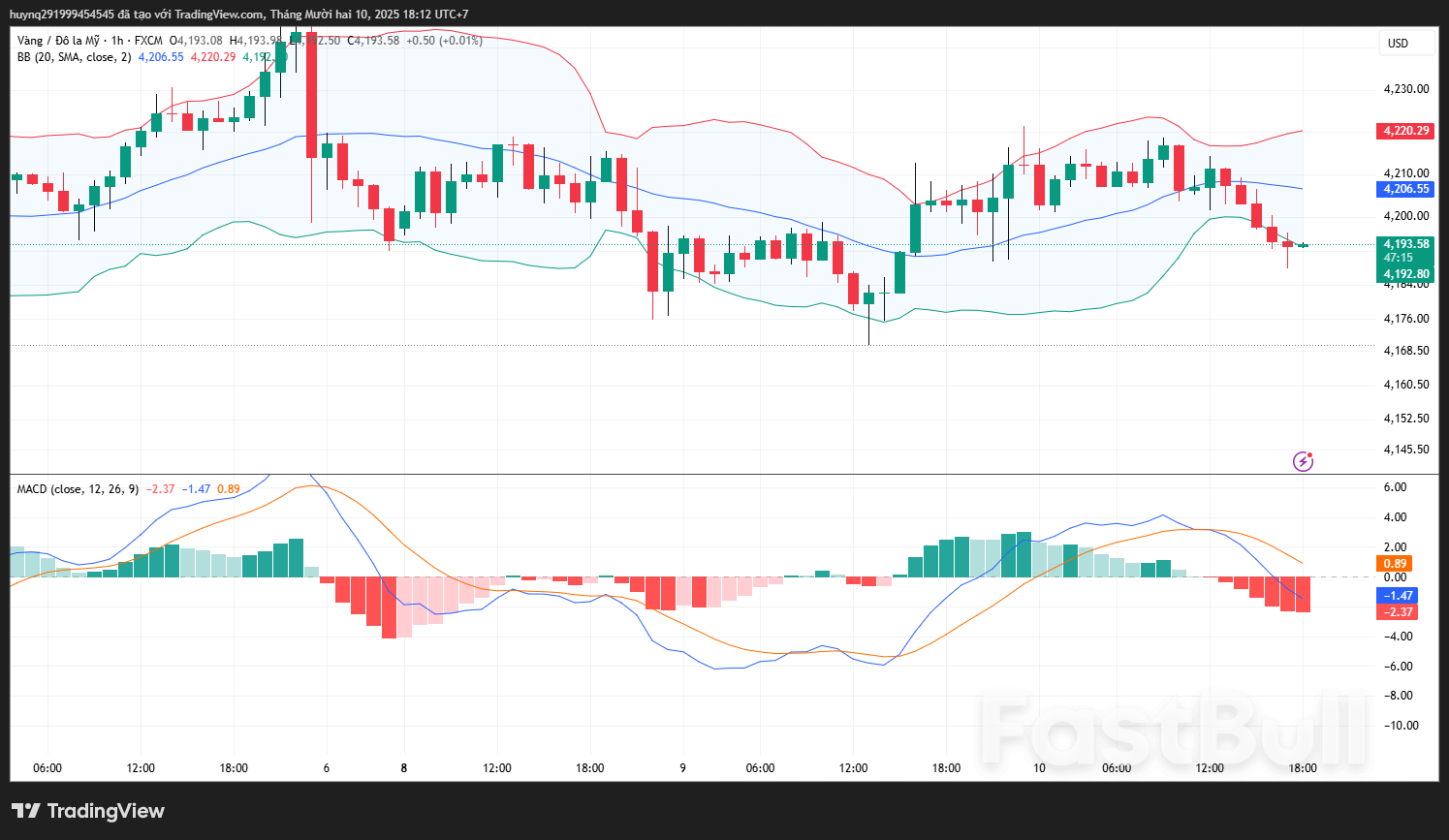Select the USD currency button

(x=1398, y=44)
